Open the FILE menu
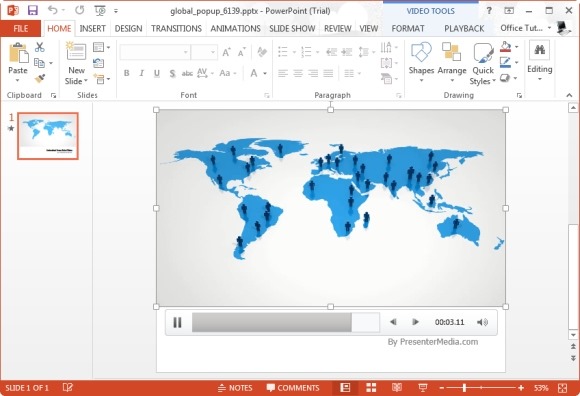This screenshot has height=396, width=580. [21, 28]
